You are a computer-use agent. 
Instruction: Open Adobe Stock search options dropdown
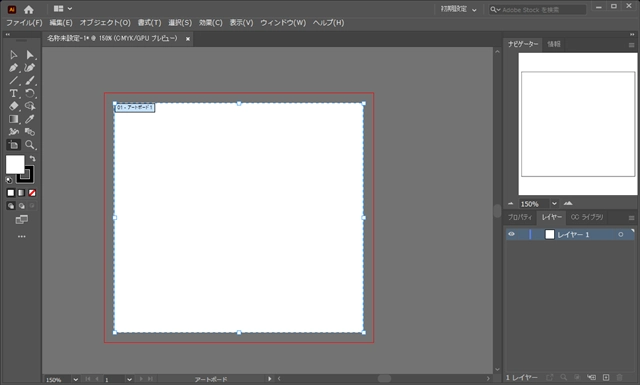click(495, 9)
